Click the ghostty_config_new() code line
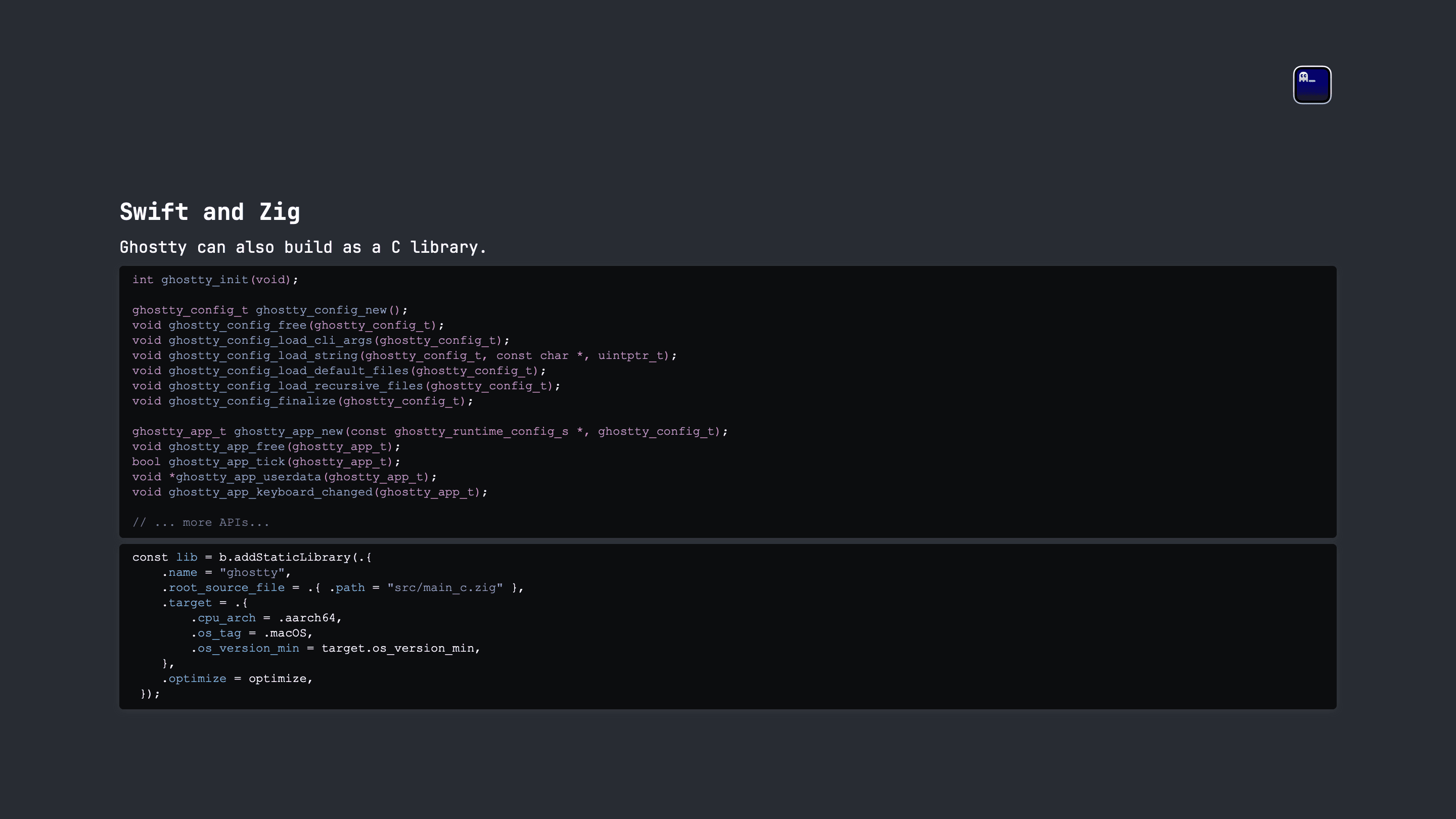The image size is (1456, 819). pos(269,310)
